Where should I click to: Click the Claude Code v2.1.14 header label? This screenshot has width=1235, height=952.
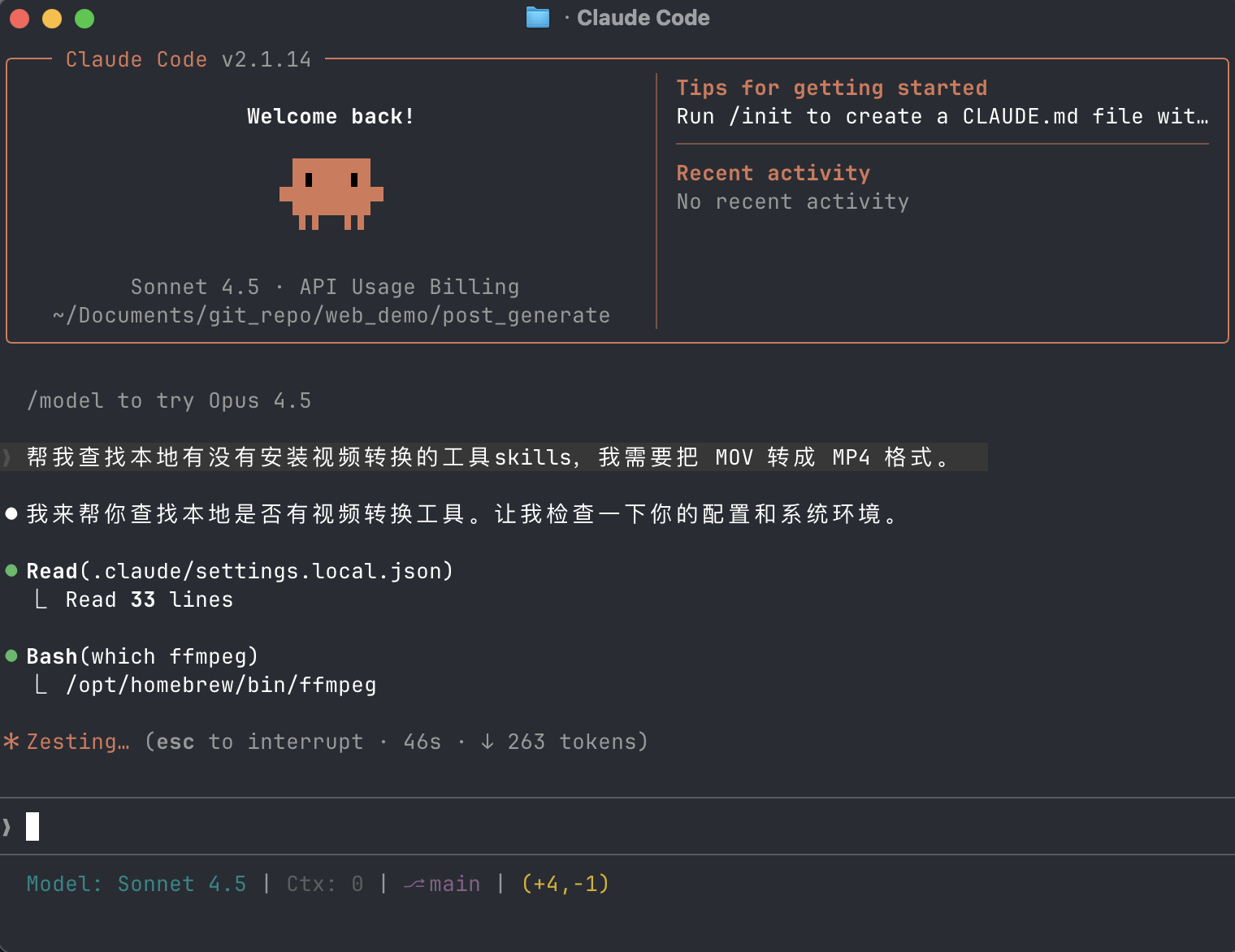point(188,59)
